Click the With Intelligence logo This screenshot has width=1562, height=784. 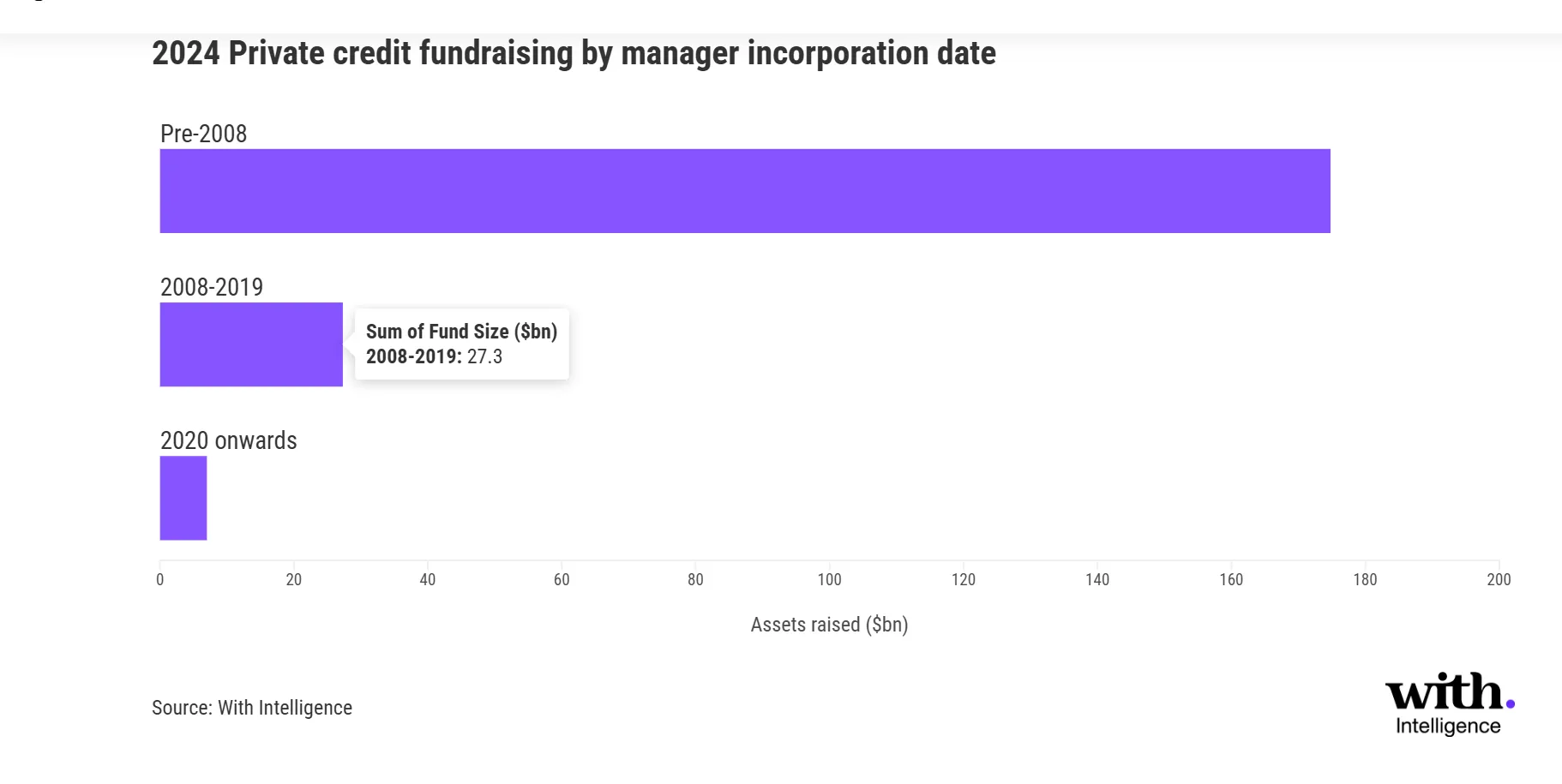coord(1449,703)
